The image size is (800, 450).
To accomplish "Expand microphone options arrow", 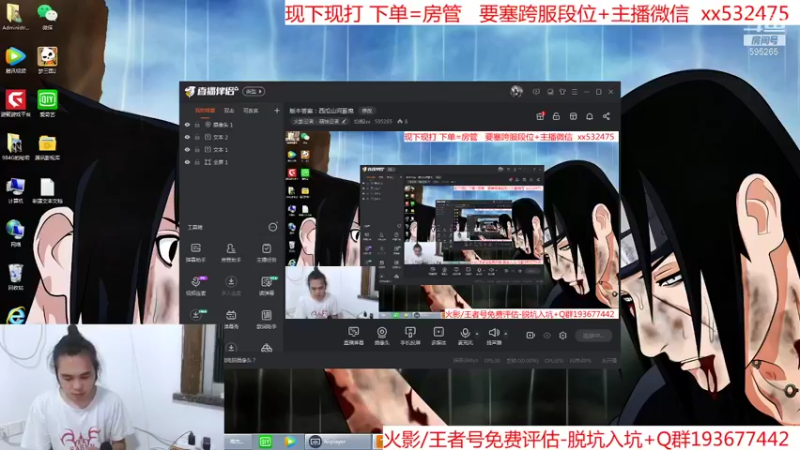I will coord(477,334).
